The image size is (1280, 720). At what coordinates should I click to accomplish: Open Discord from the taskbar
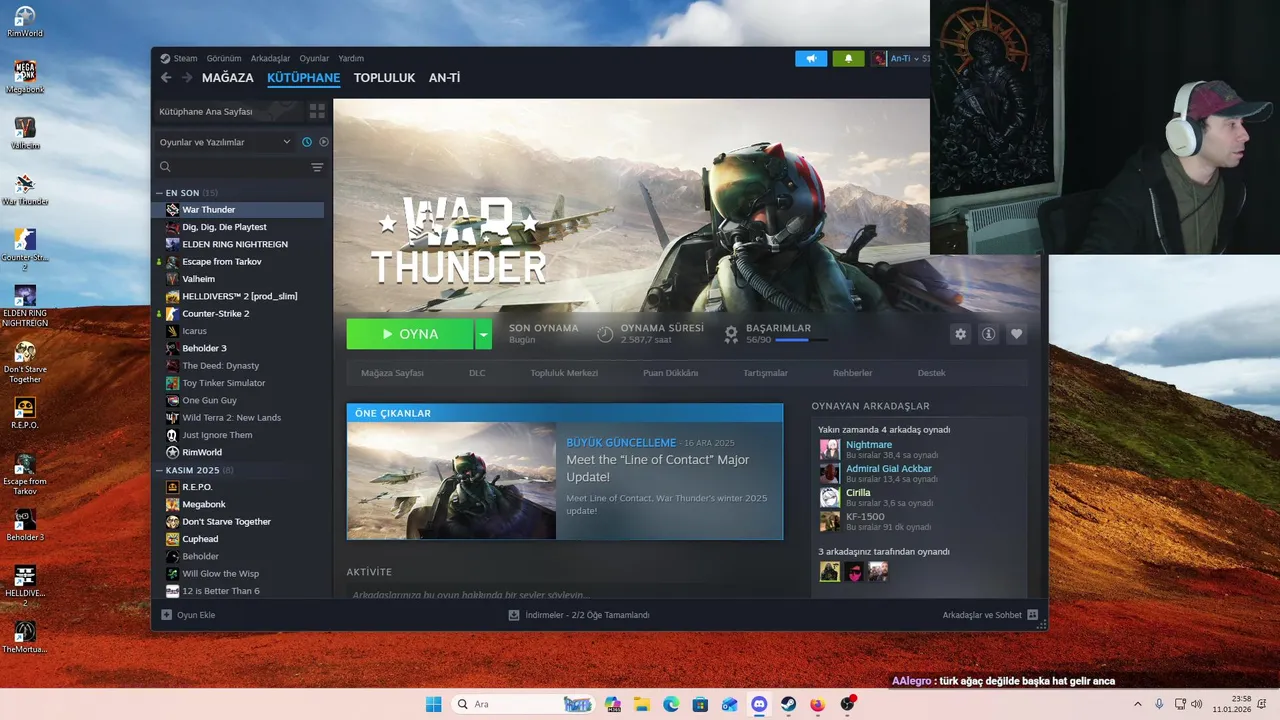(x=759, y=704)
